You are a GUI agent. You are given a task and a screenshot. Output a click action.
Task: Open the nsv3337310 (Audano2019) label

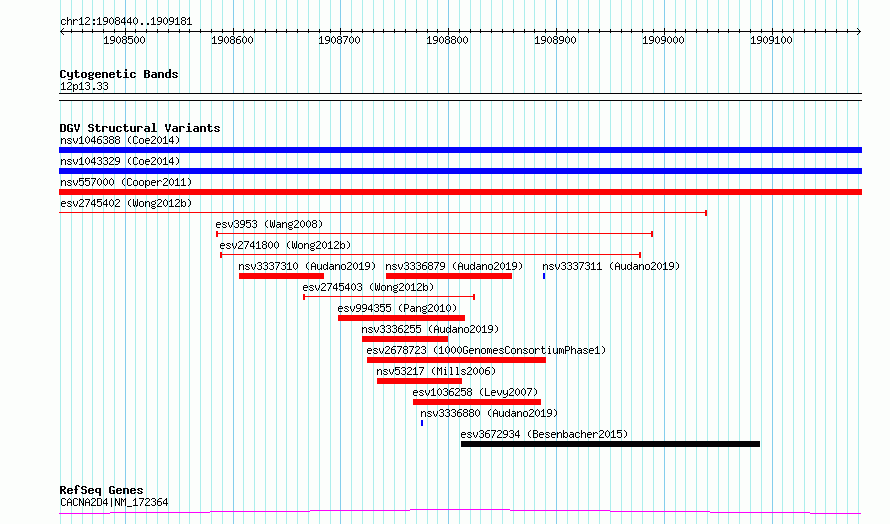point(307,266)
